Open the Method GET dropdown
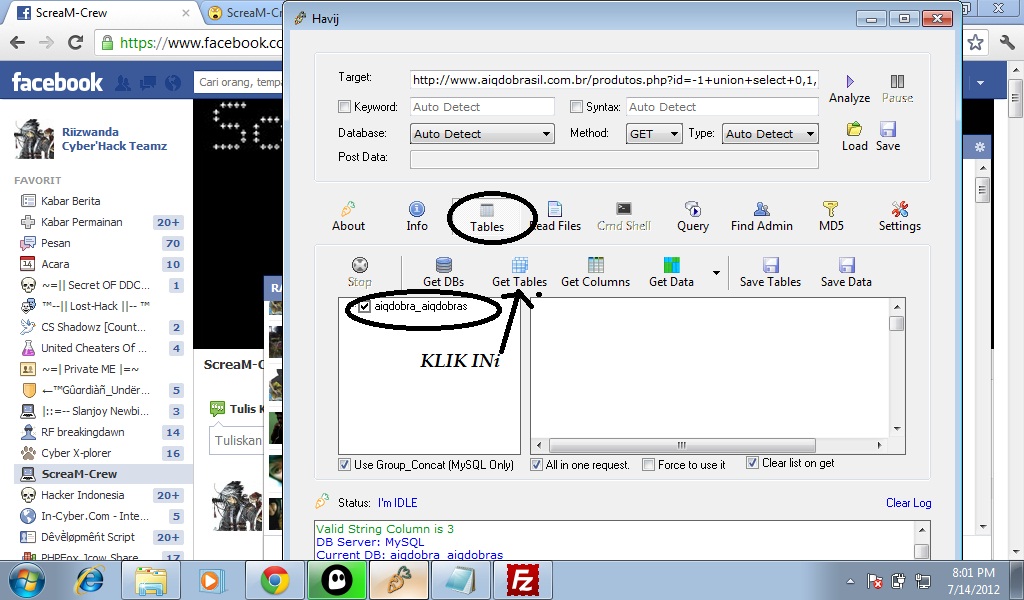 (x=654, y=134)
